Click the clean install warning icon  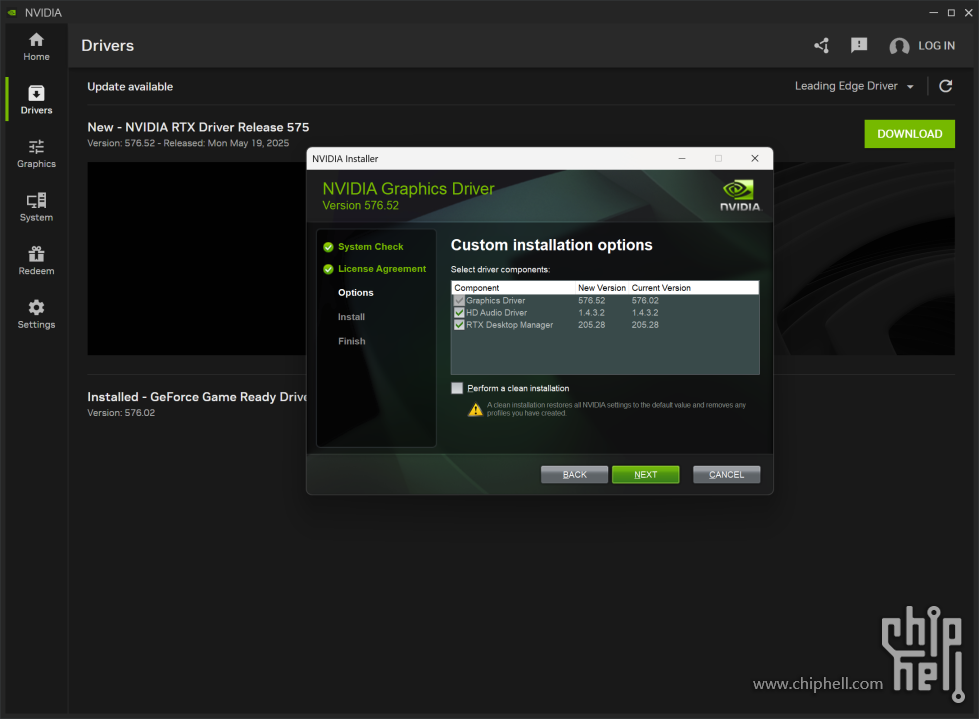click(x=476, y=409)
